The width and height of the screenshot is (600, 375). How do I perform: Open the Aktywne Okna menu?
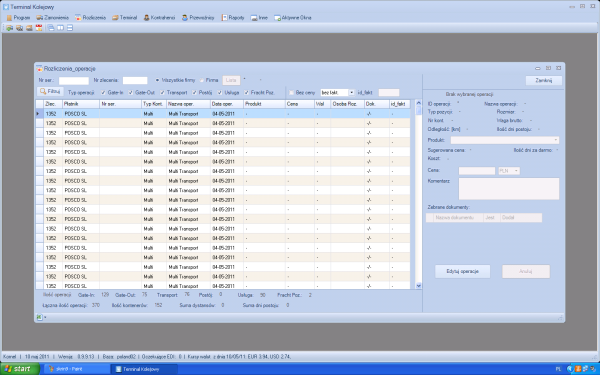[293, 18]
